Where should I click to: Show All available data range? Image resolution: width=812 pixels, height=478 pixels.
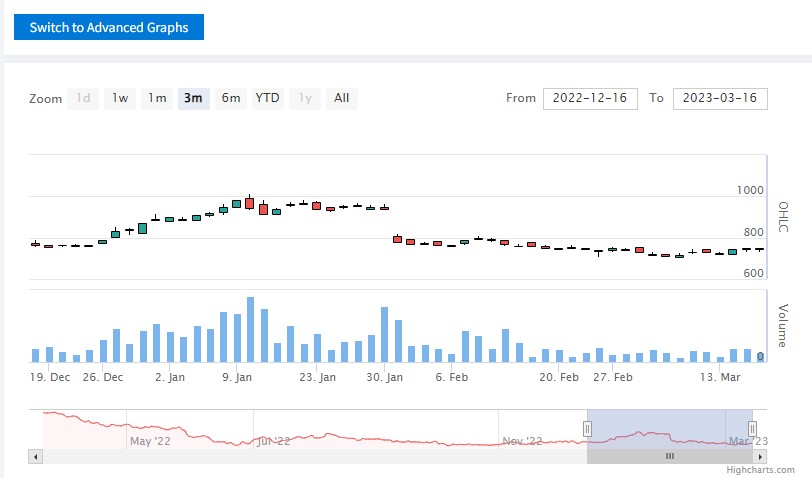pos(341,98)
